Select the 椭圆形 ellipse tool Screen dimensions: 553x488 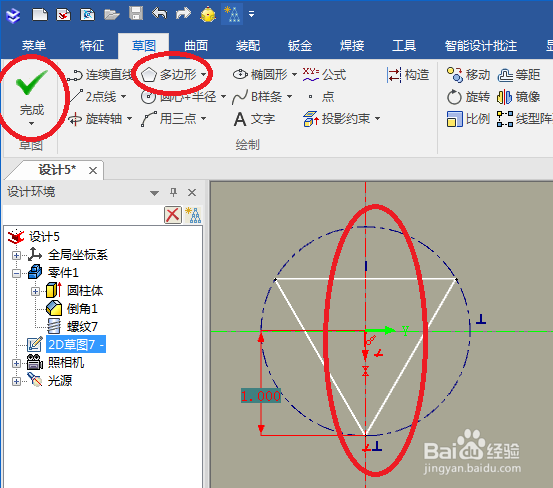click(x=260, y=75)
